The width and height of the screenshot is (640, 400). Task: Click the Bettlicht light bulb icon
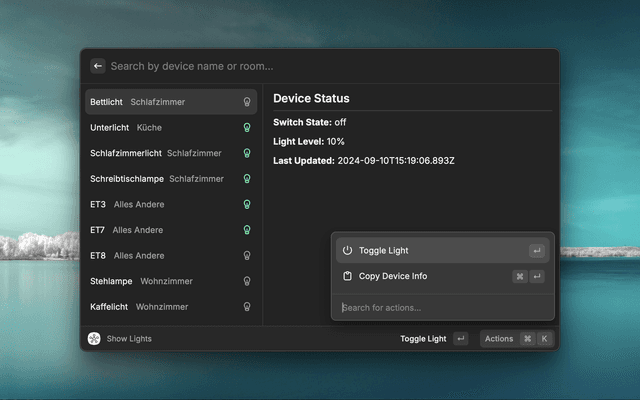(247, 102)
